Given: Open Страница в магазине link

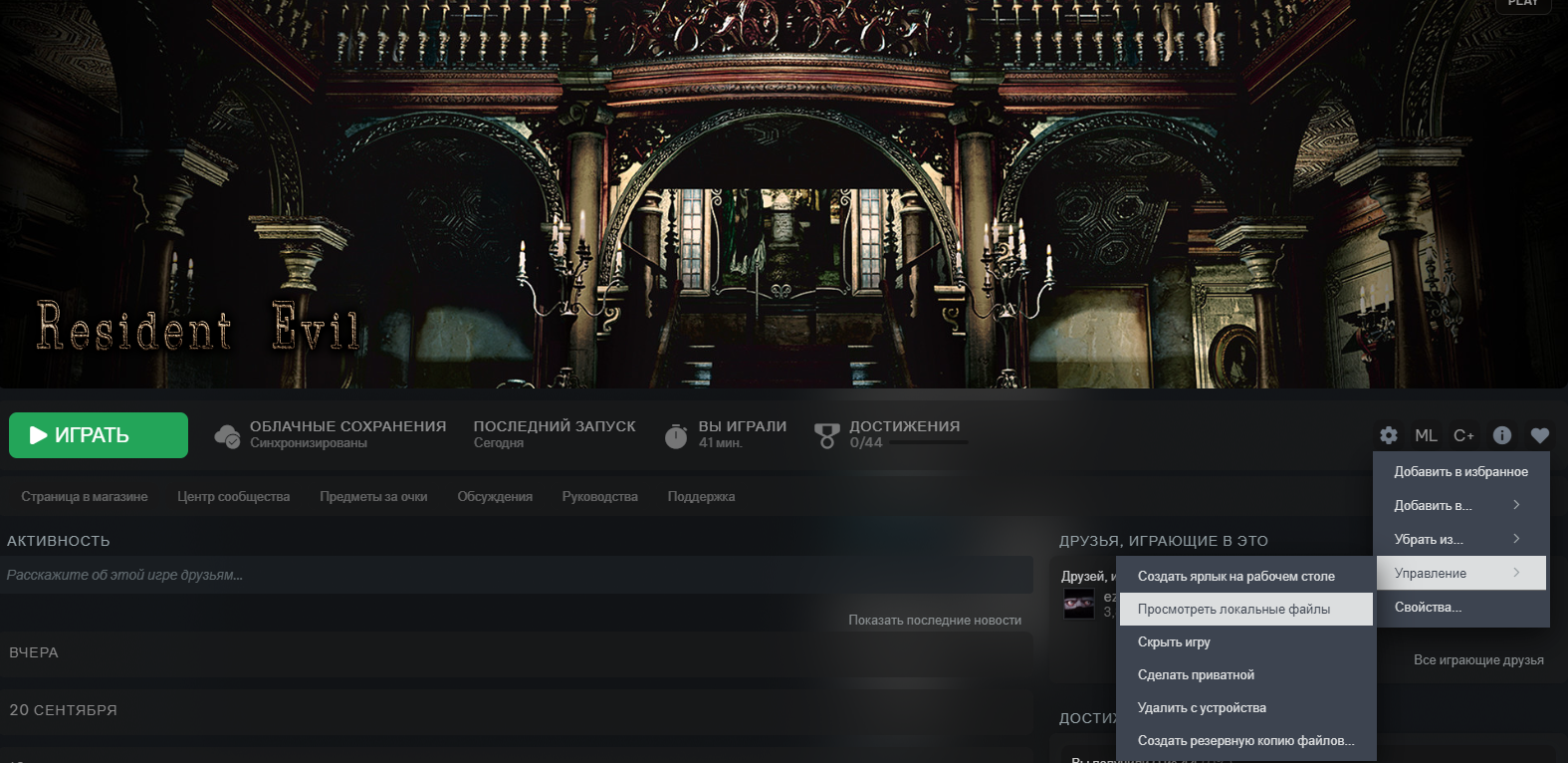Looking at the screenshot, I should click(85, 496).
